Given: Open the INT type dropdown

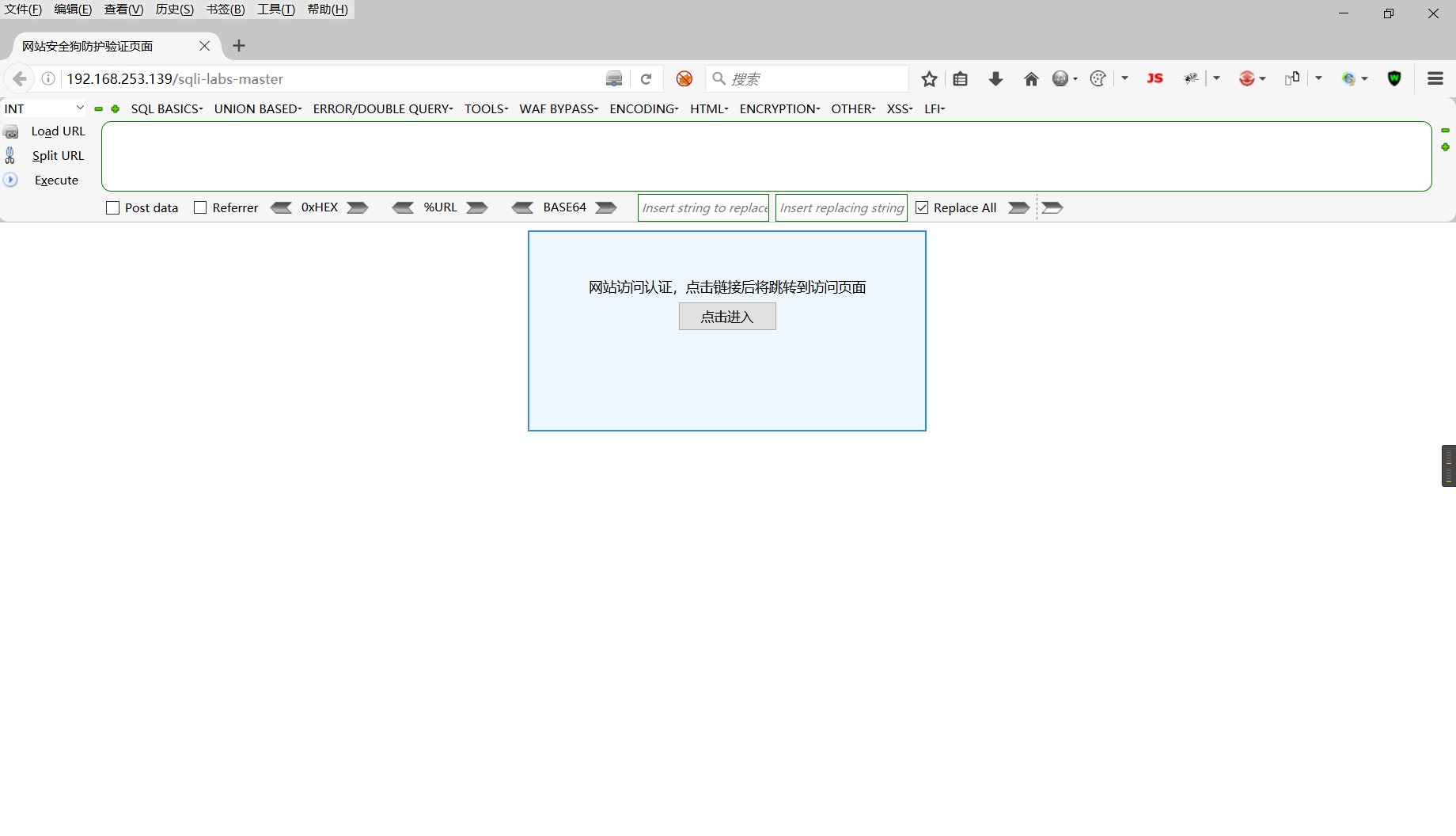Looking at the screenshot, I should click(x=44, y=108).
